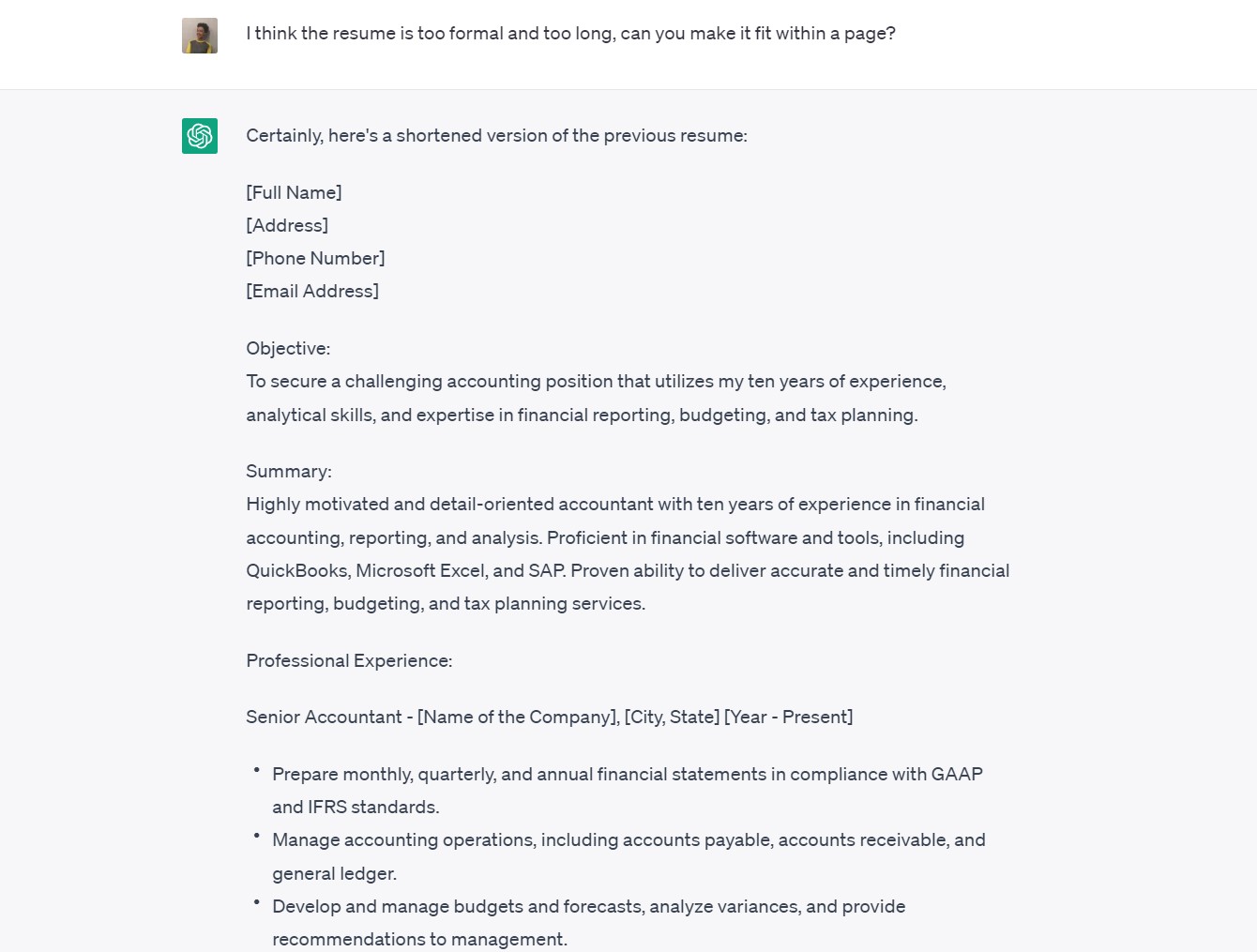Image resolution: width=1257 pixels, height=952 pixels.
Task: Click the "Objective:" heading
Action: tap(288, 349)
